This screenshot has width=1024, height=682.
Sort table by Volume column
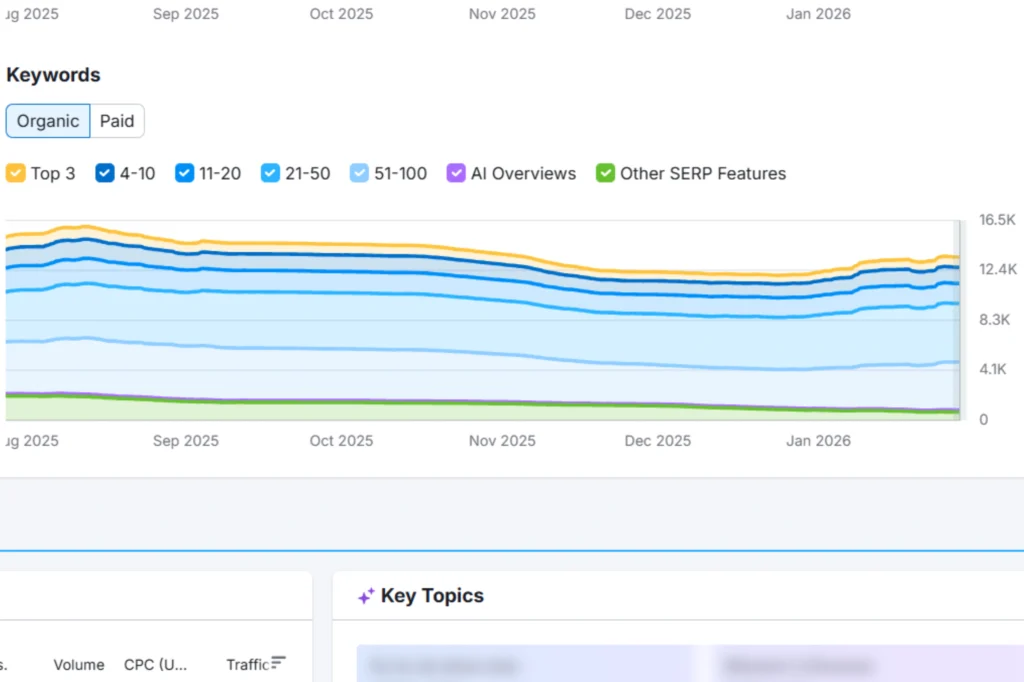[79, 664]
